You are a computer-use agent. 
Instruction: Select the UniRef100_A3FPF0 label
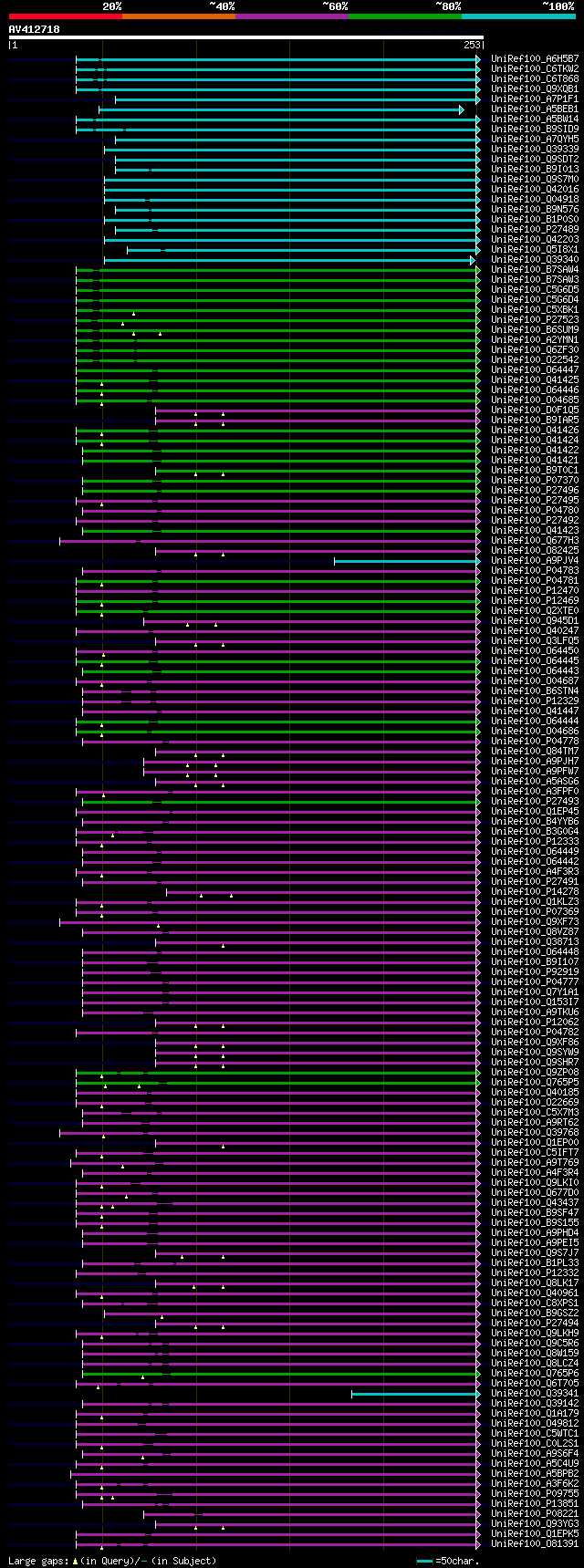(535, 791)
